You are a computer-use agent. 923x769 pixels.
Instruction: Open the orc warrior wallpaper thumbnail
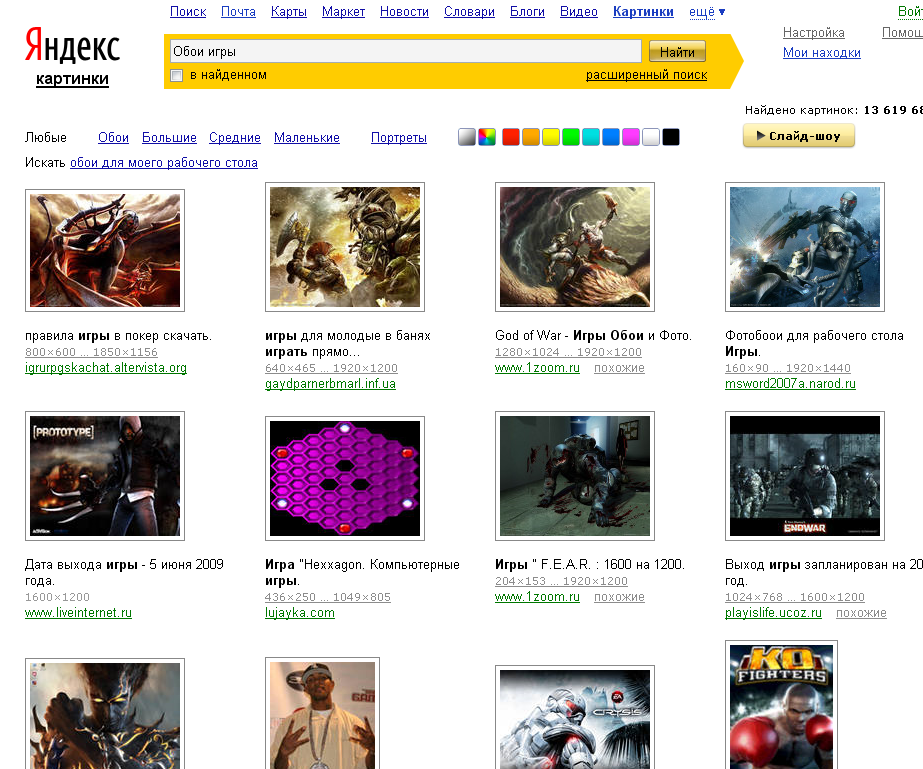[345, 247]
